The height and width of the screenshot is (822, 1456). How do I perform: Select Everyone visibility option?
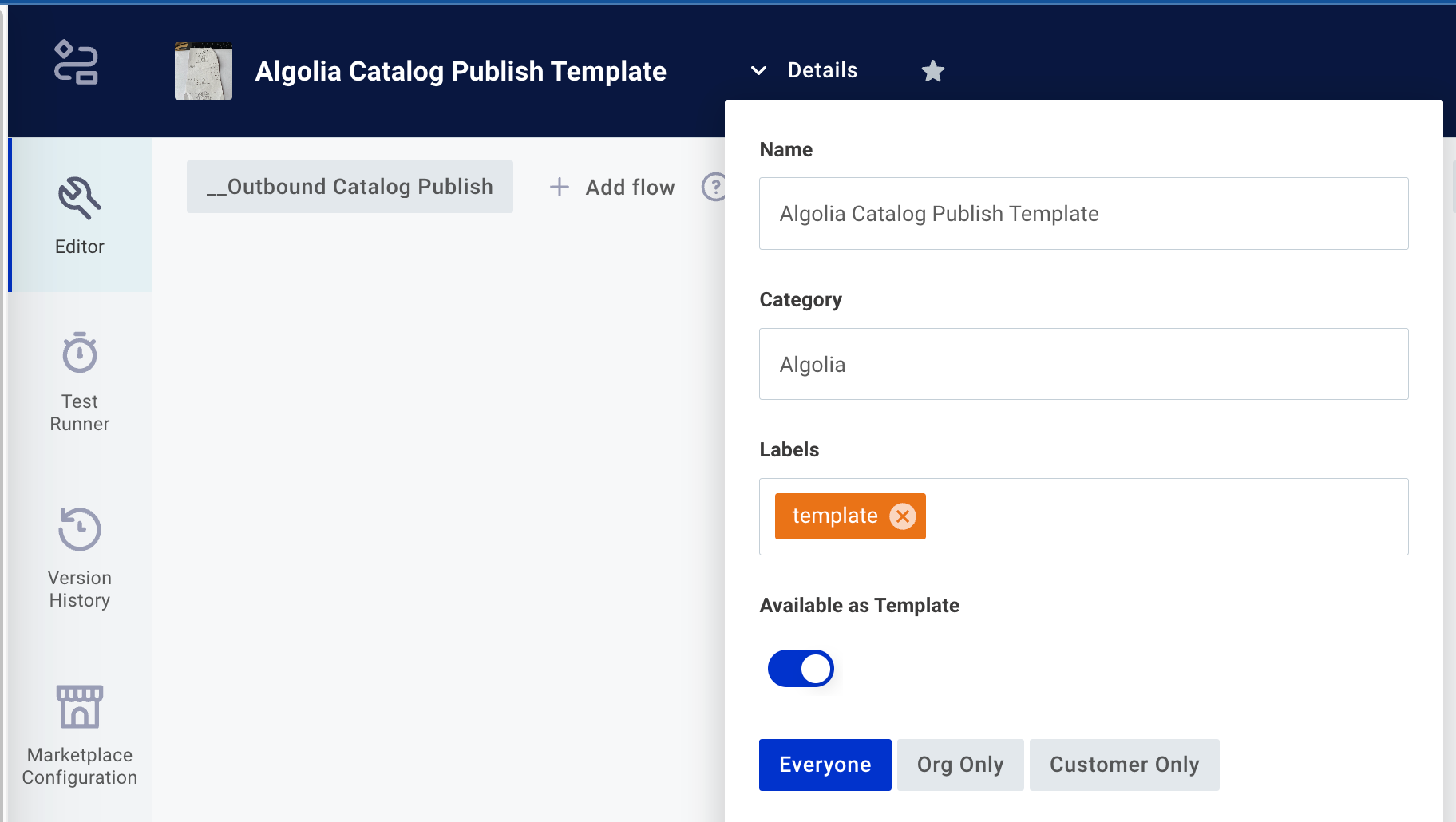[825, 765]
